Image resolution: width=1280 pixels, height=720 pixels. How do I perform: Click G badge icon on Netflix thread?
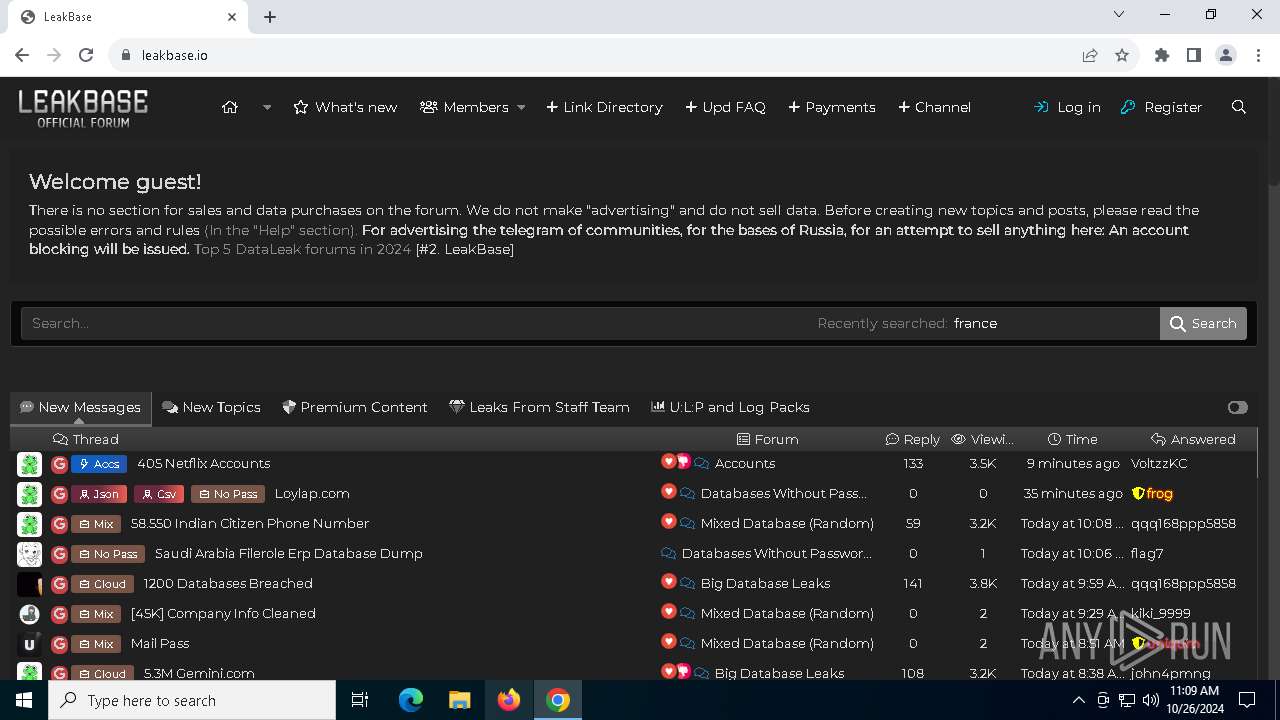coord(59,464)
